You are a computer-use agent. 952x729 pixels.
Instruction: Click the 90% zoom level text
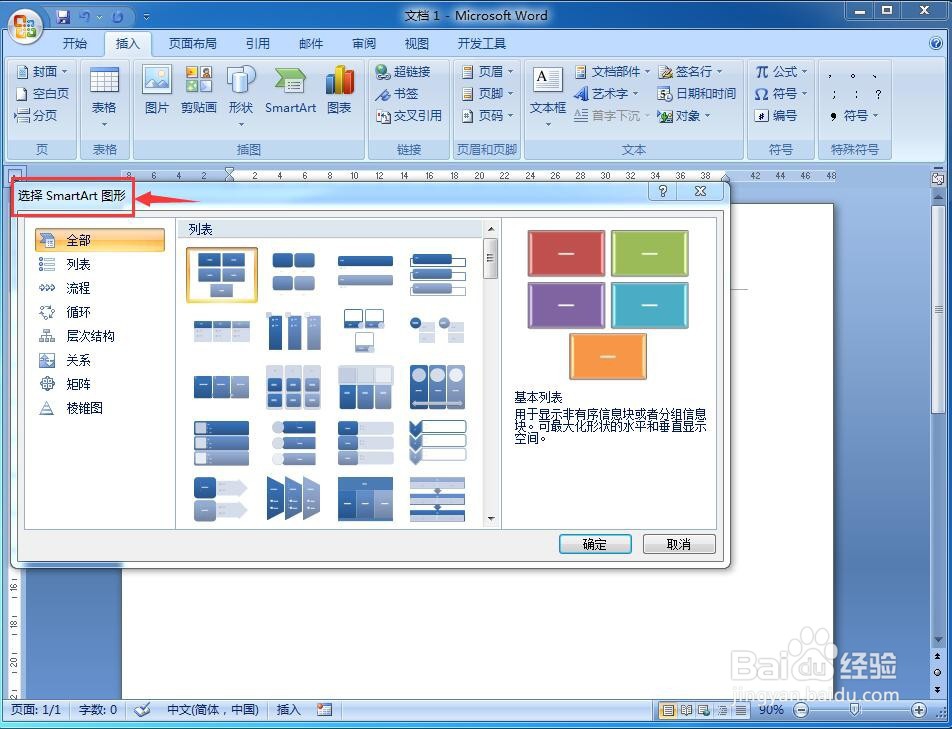(x=771, y=710)
